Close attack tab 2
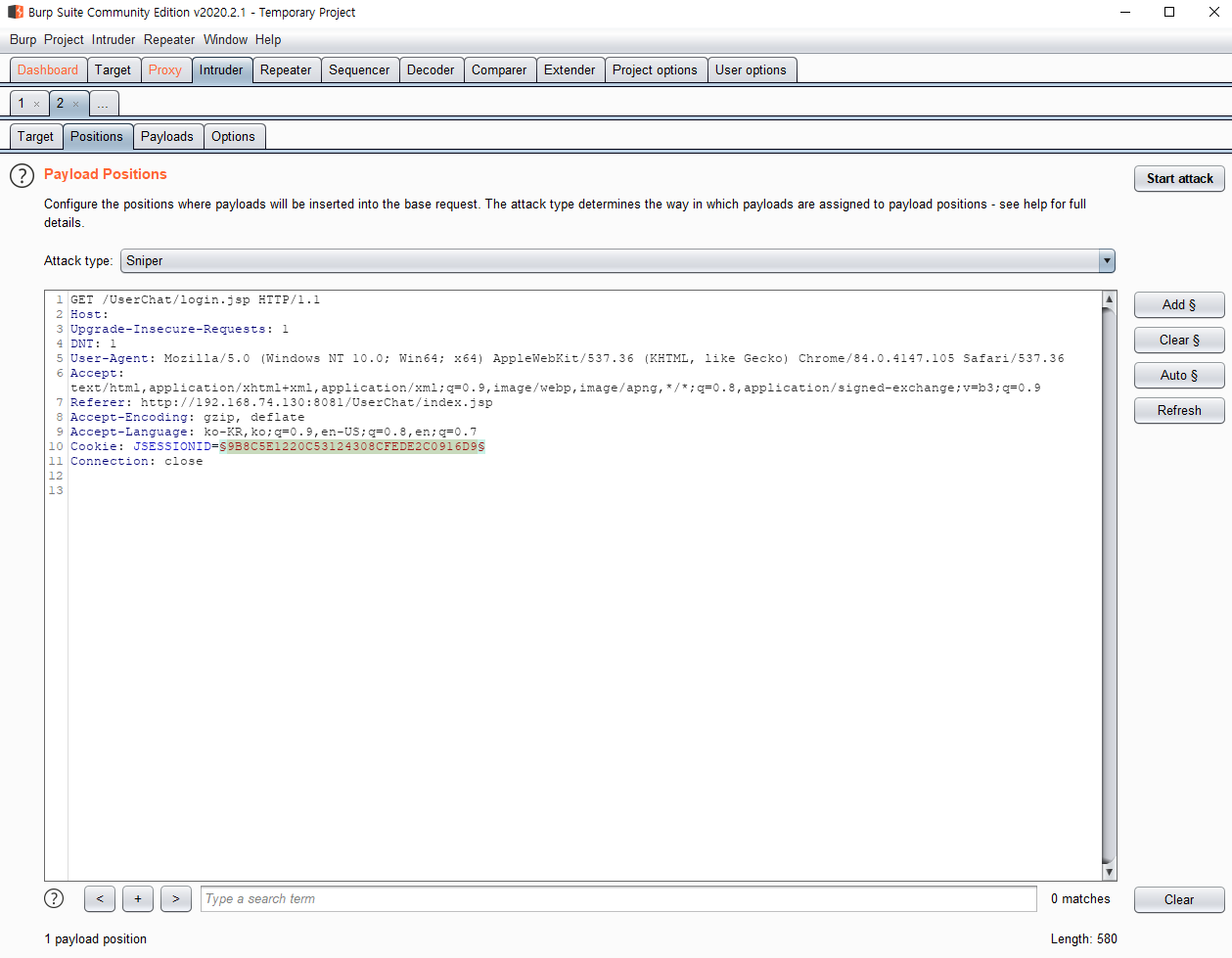1232x958 pixels. tap(75, 104)
